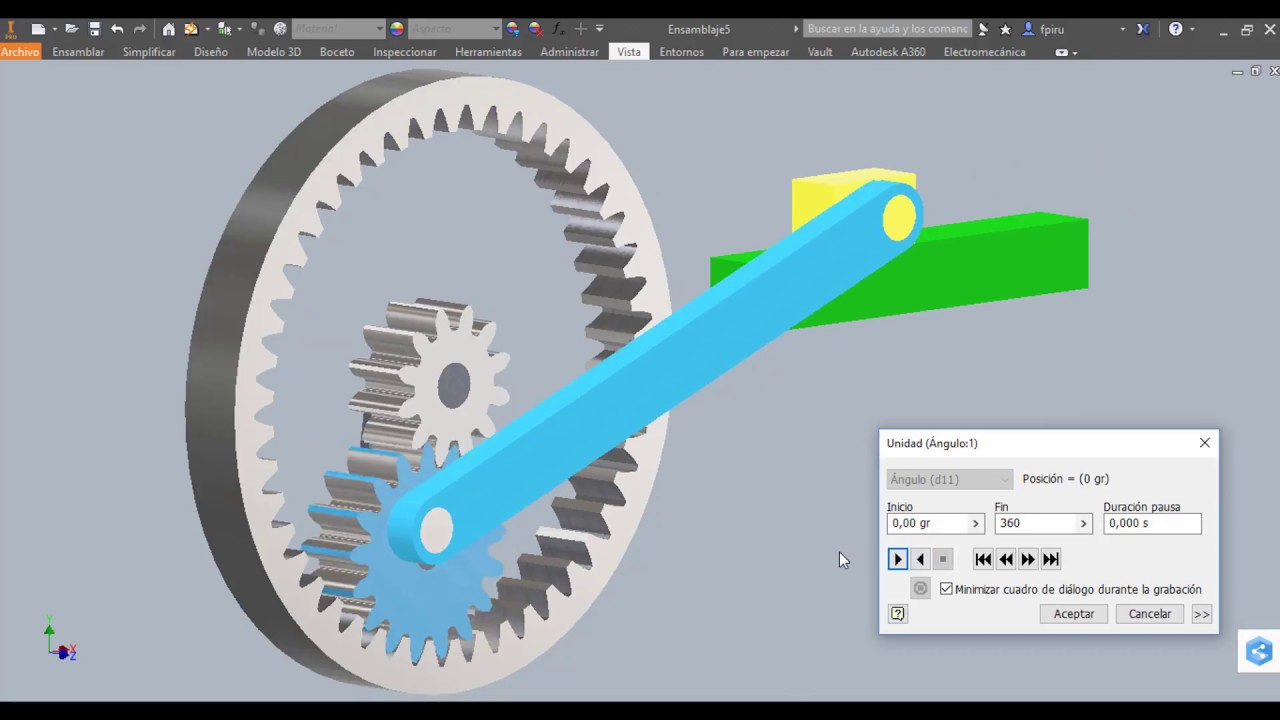The height and width of the screenshot is (720, 1280).
Task: Click the help search box
Action: [888, 29]
